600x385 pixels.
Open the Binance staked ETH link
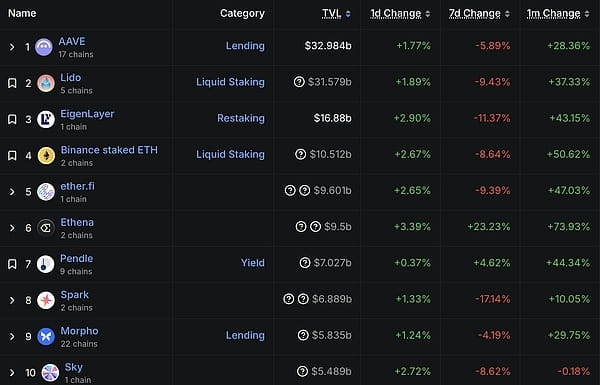(x=109, y=150)
